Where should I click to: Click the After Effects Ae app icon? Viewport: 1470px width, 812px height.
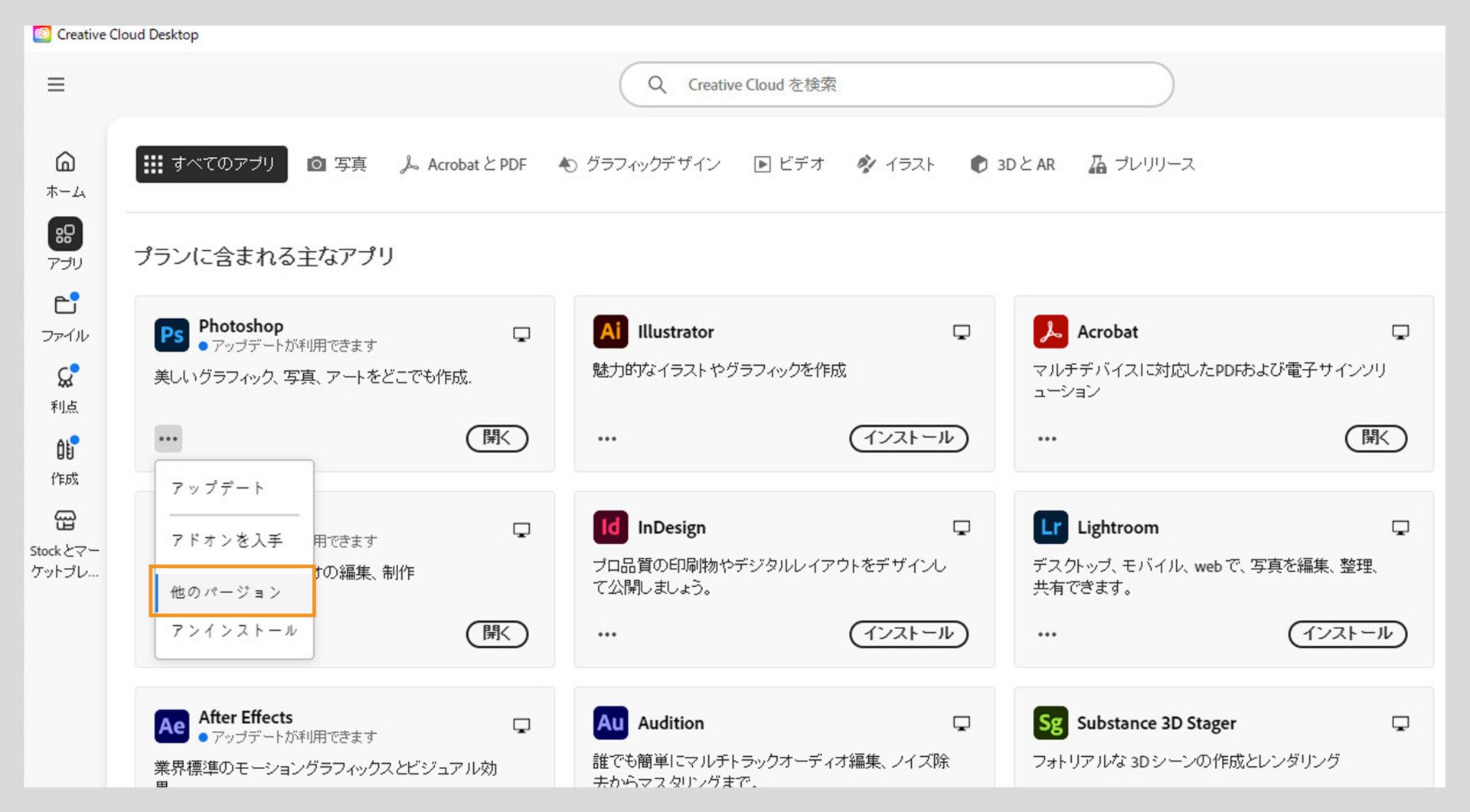(171, 726)
